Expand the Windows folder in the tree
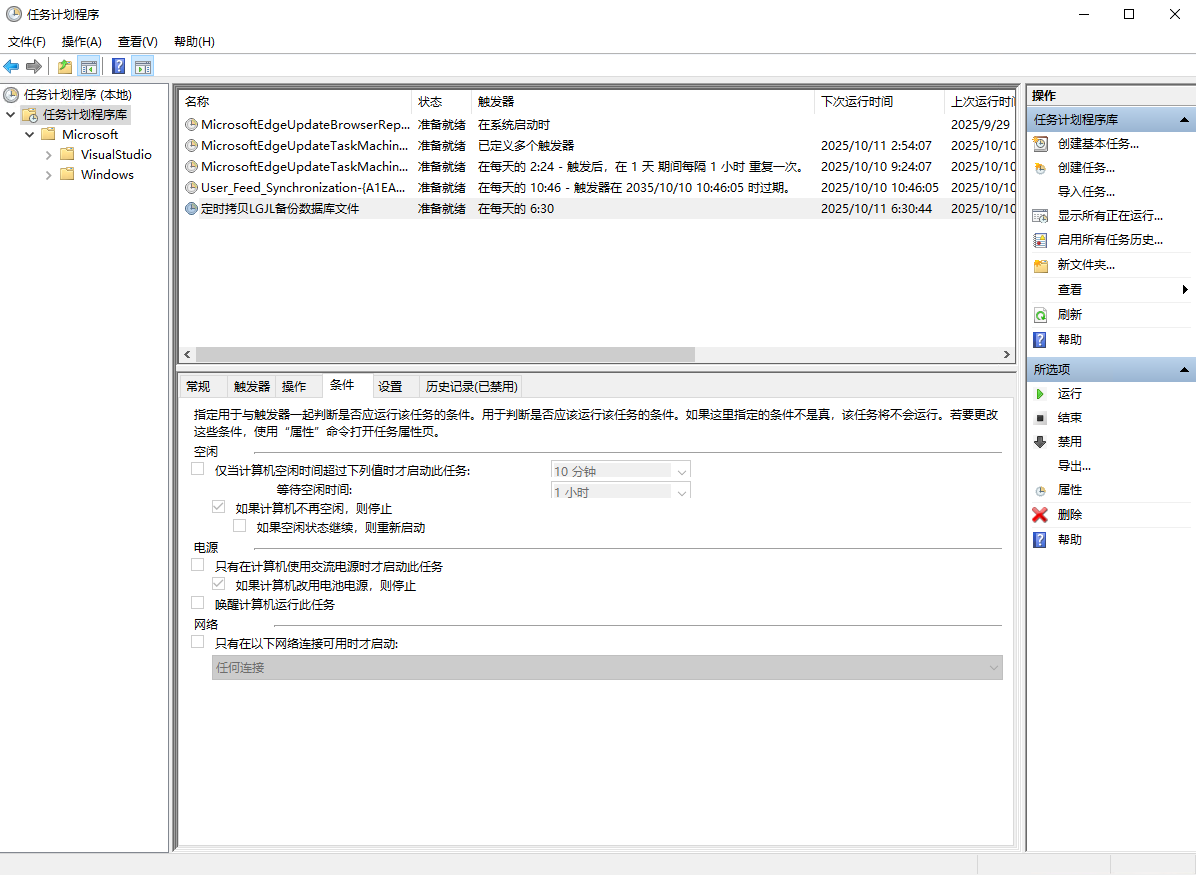Viewport: 1196px width, 875px height. pos(48,174)
